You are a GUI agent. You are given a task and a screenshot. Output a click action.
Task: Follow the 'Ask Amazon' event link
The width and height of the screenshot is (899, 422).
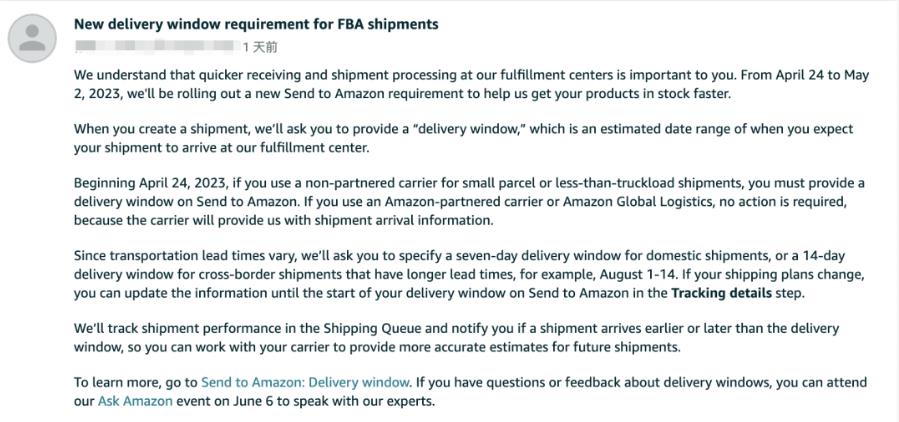coord(135,401)
